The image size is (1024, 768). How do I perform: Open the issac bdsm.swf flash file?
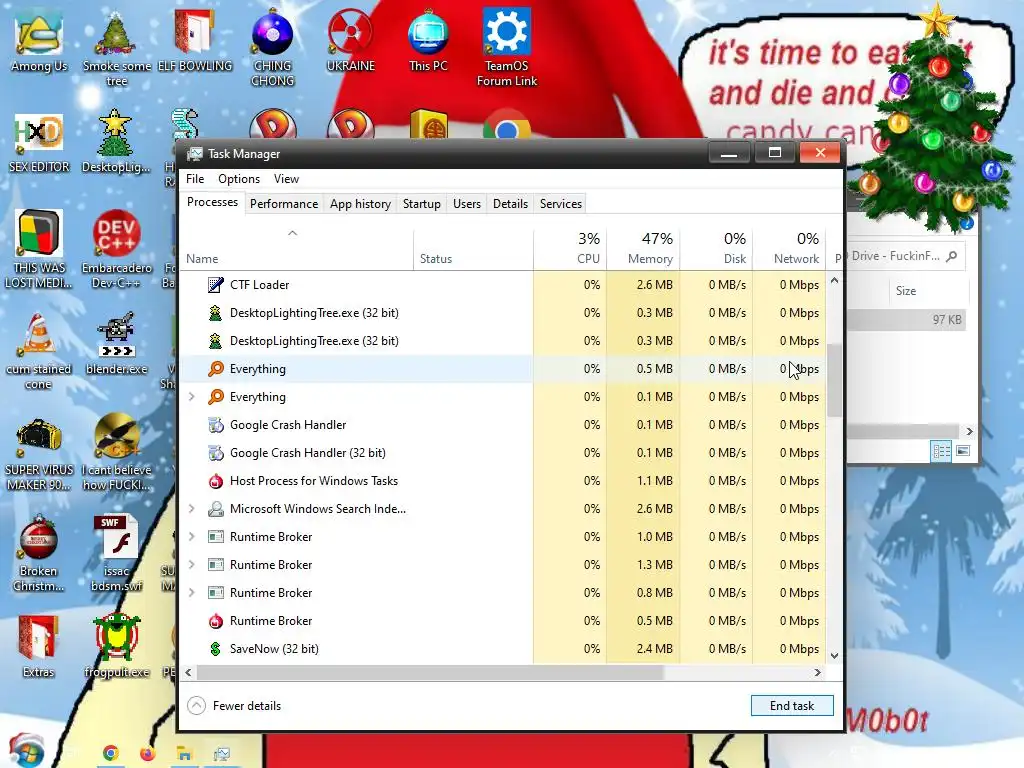(116, 538)
